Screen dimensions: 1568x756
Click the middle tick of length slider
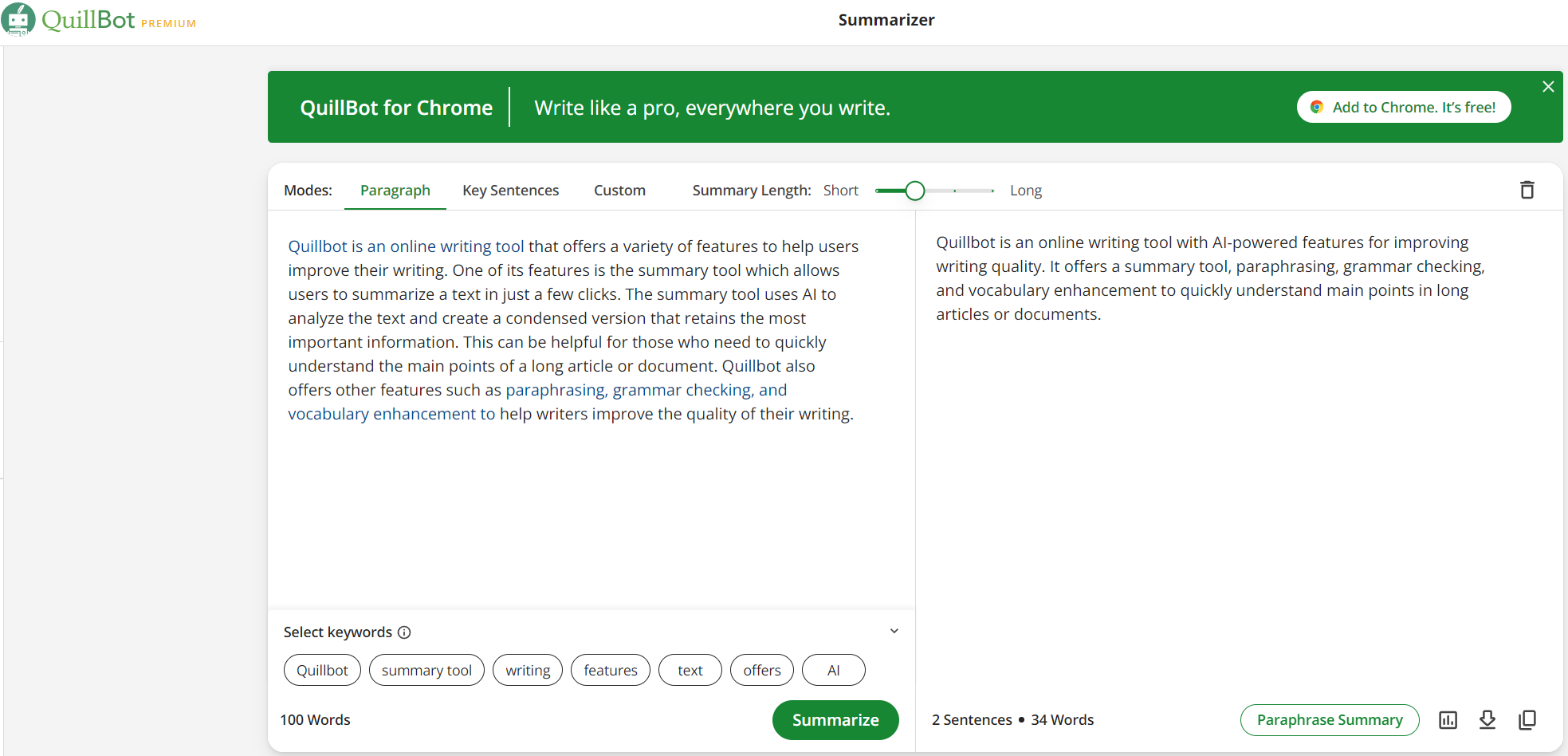point(954,191)
